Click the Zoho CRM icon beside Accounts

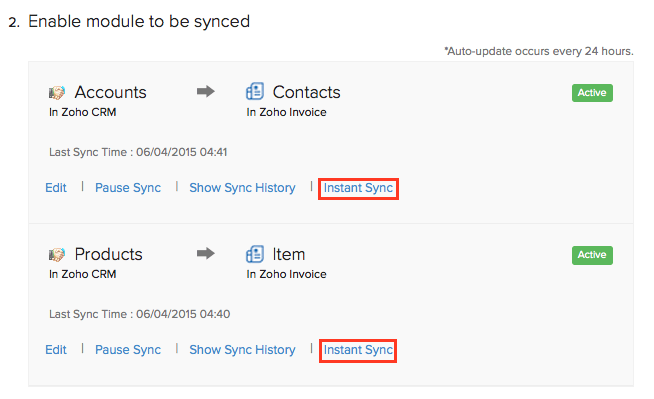[57, 92]
